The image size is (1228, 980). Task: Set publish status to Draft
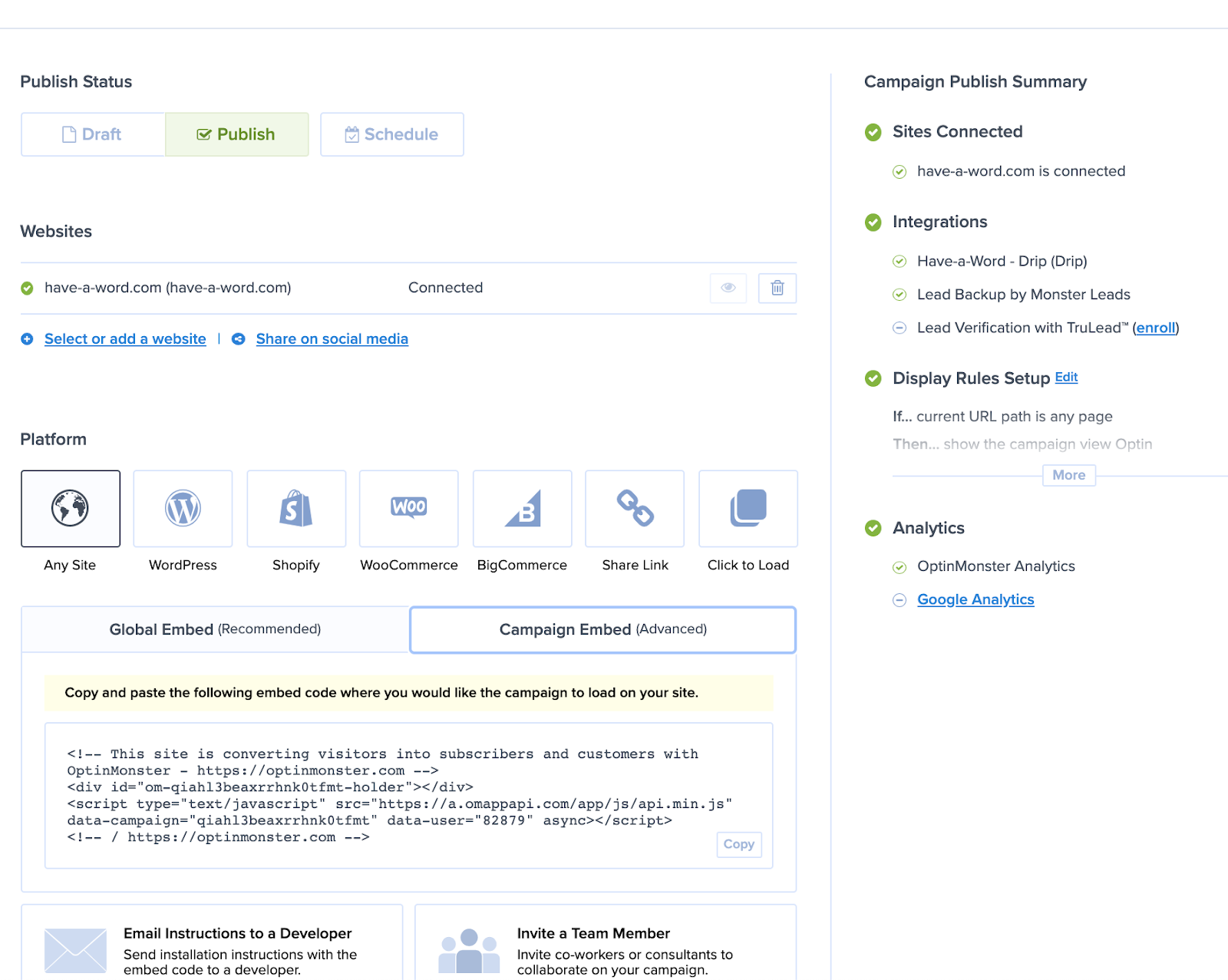pyautogui.click(x=93, y=134)
